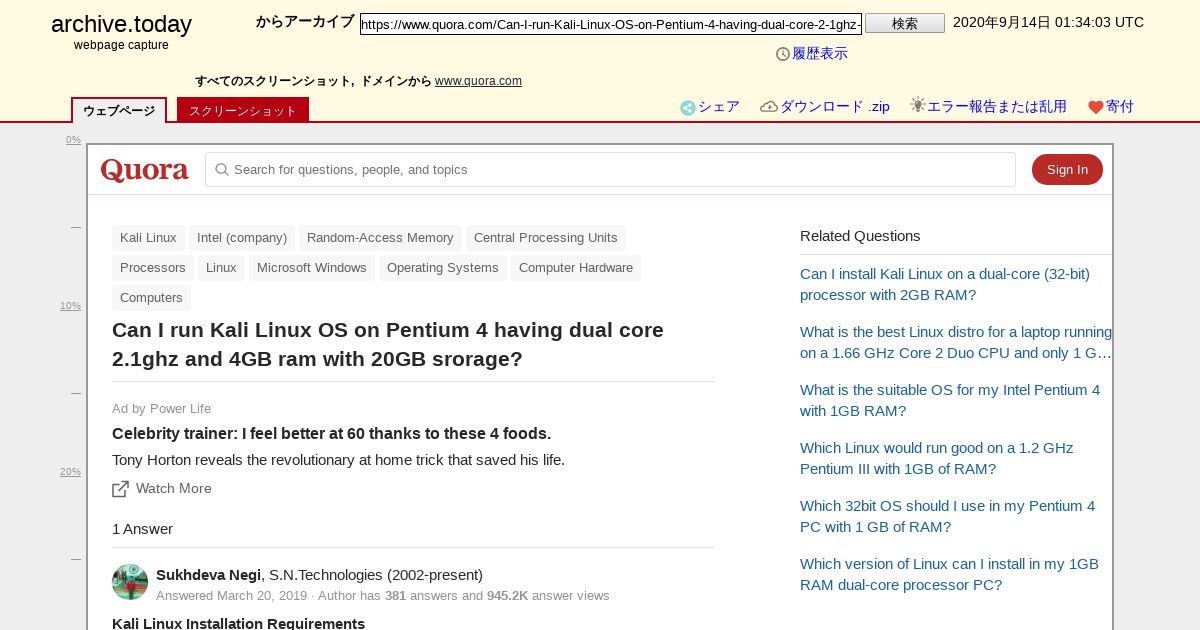Select the Operating Systems topic tag
Viewport: 1200px width, 630px height.
pos(443,268)
